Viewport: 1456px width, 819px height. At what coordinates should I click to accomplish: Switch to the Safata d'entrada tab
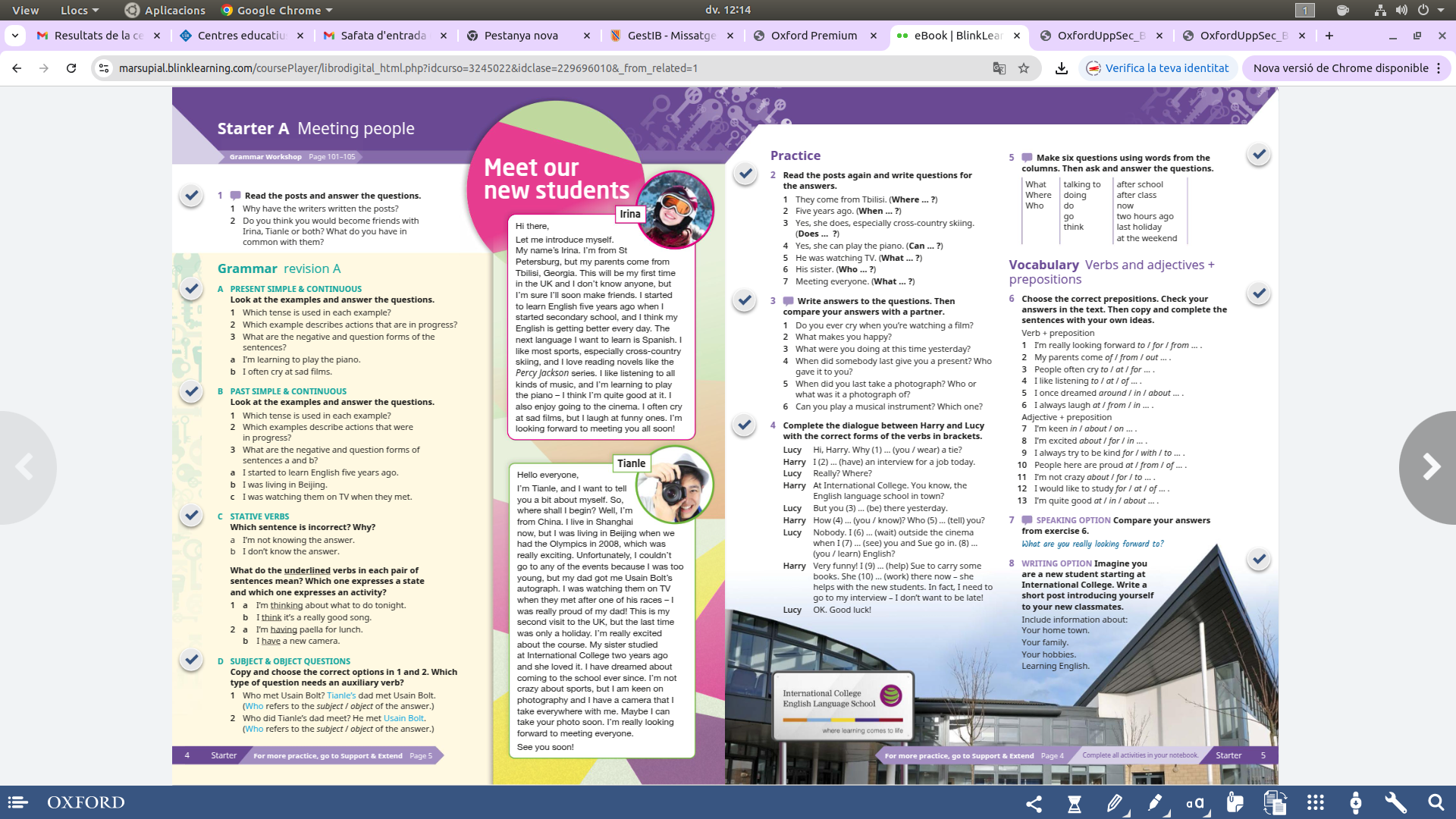tap(383, 36)
